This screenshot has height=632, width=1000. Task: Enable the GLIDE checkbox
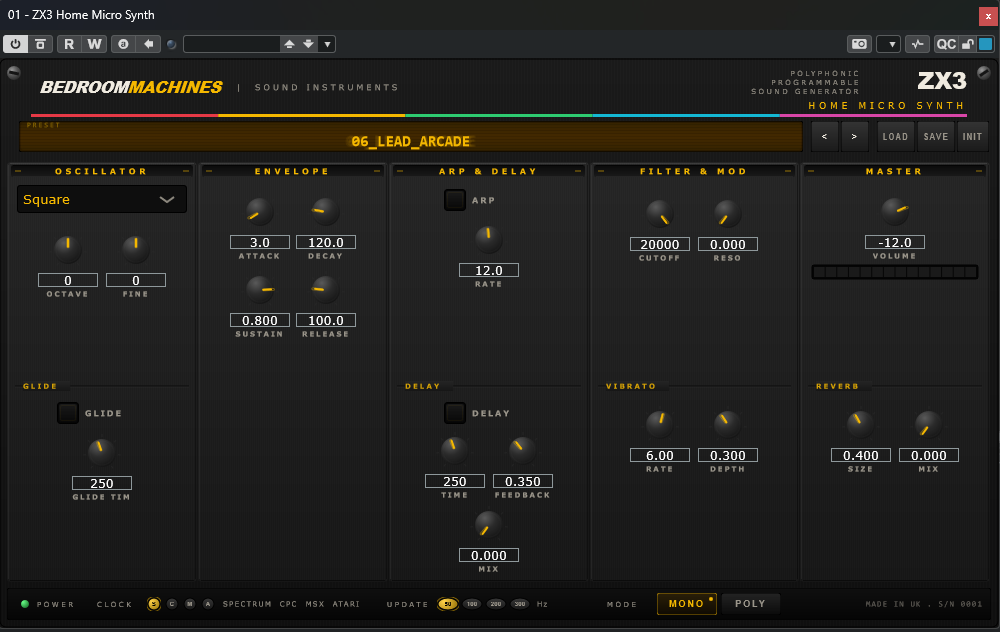(68, 413)
